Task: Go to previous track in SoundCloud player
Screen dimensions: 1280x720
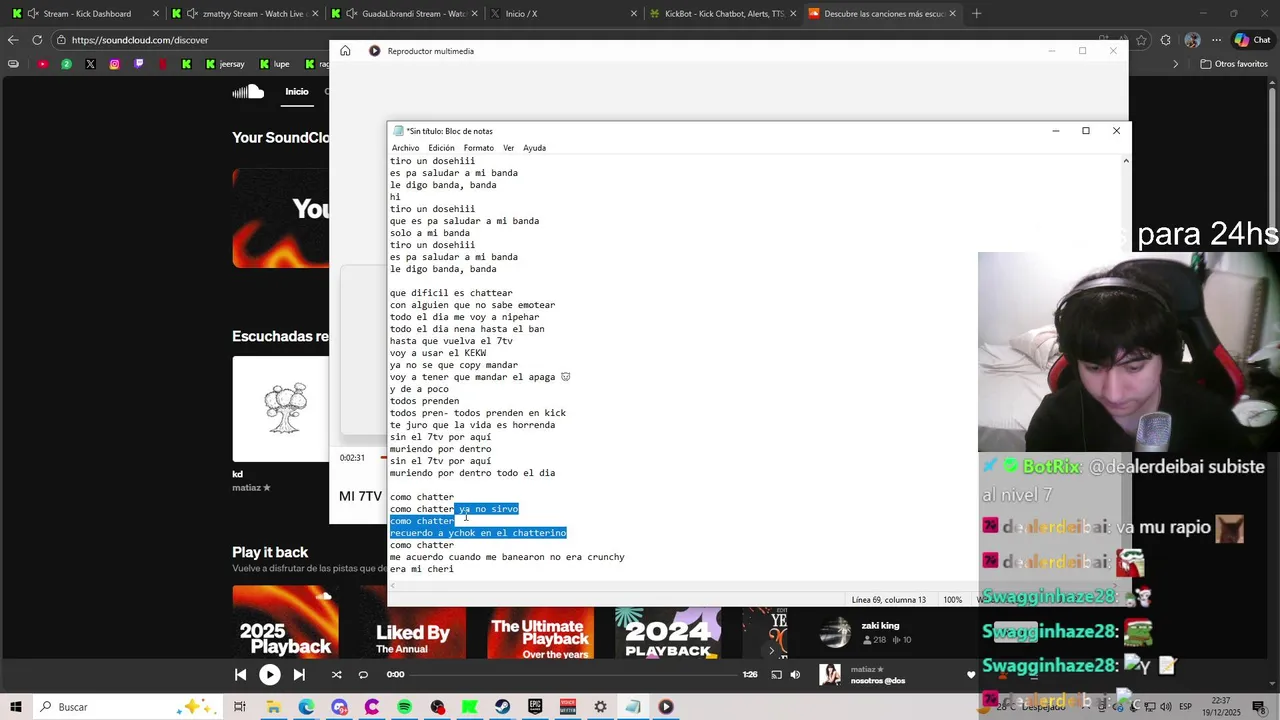Action: click(x=240, y=675)
